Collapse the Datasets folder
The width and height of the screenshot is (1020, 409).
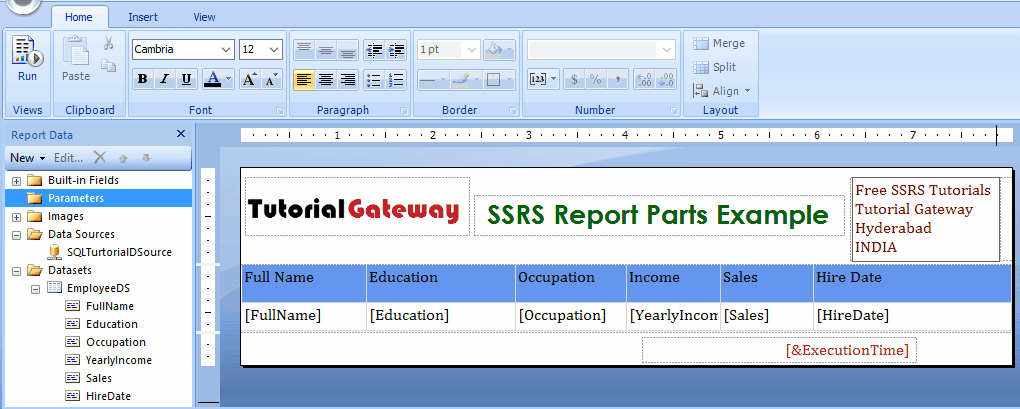(x=16, y=270)
